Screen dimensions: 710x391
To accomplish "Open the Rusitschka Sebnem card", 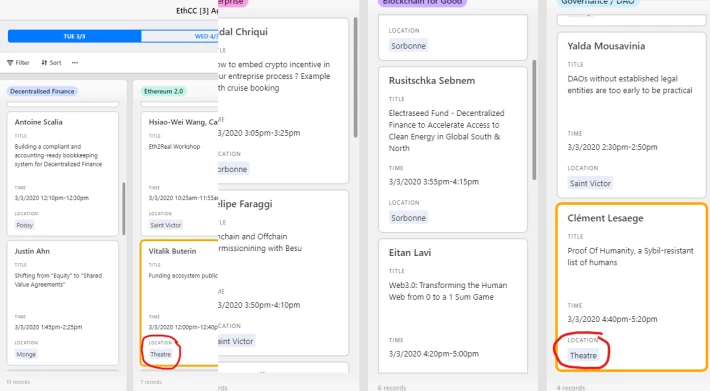I will pyautogui.click(x=453, y=150).
